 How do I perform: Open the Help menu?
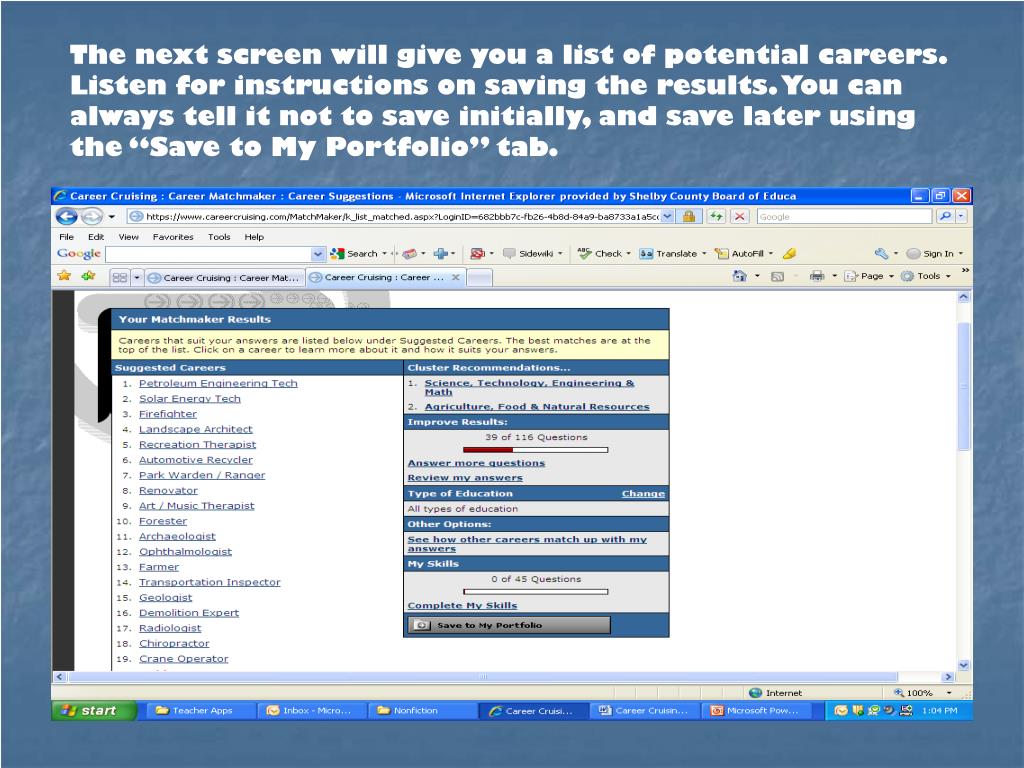point(254,237)
